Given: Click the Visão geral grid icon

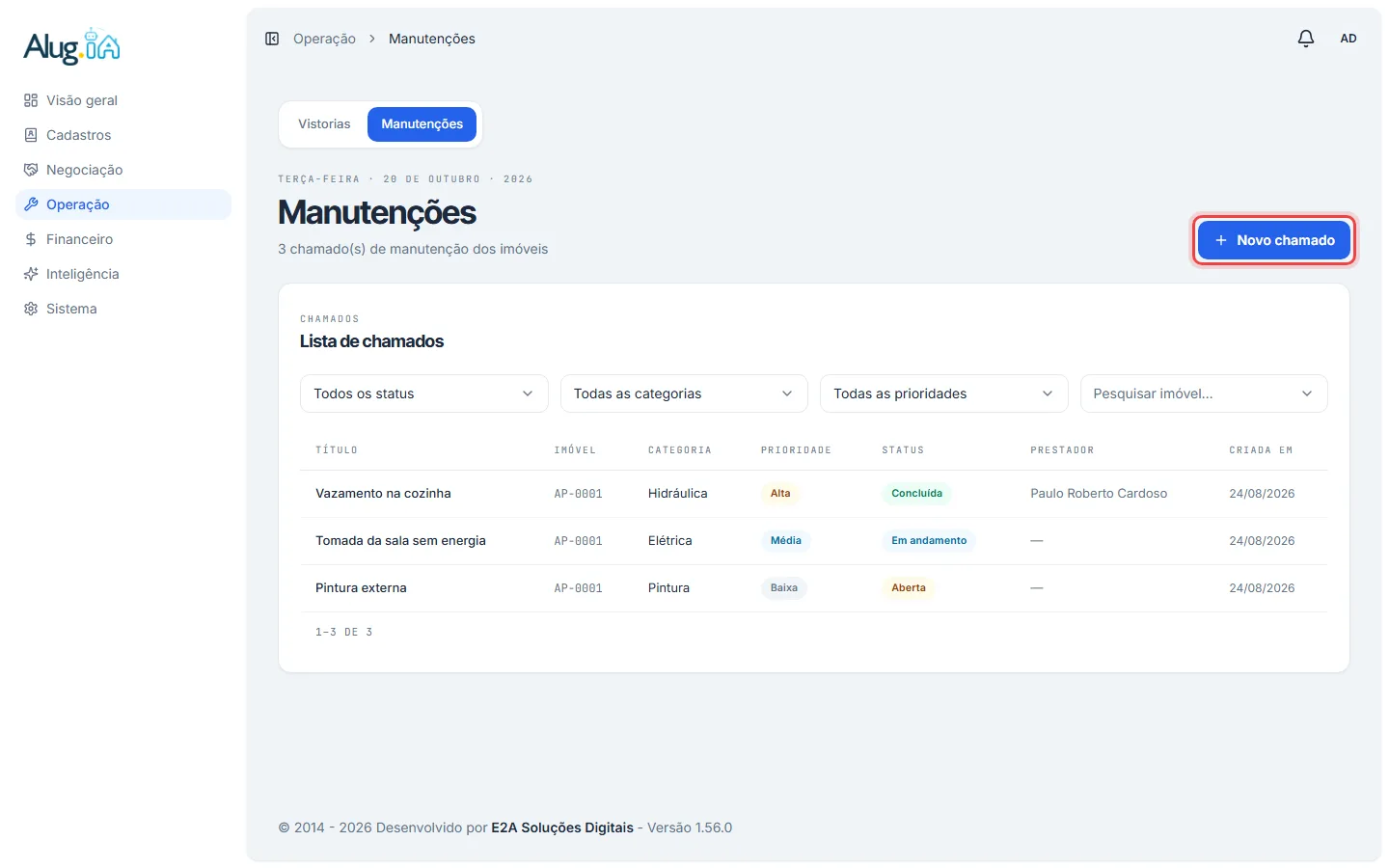Looking at the screenshot, I should click(x=31, y=100).
